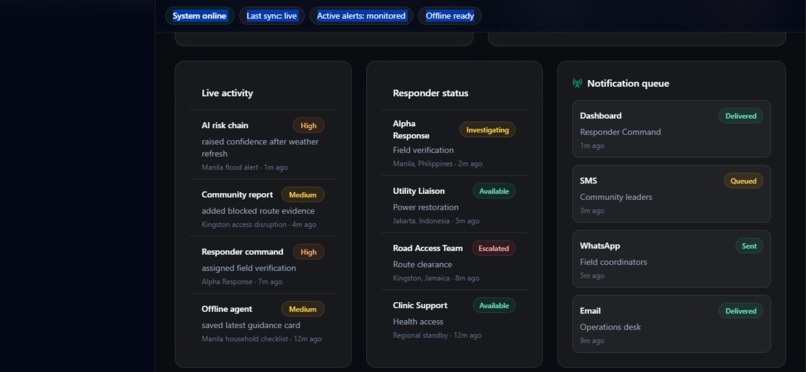The height and width of the screenshot is (372, 806).
Task: Click Available badge for Utility Liaison
Action: pyautogui.click(x=494, y=191)
